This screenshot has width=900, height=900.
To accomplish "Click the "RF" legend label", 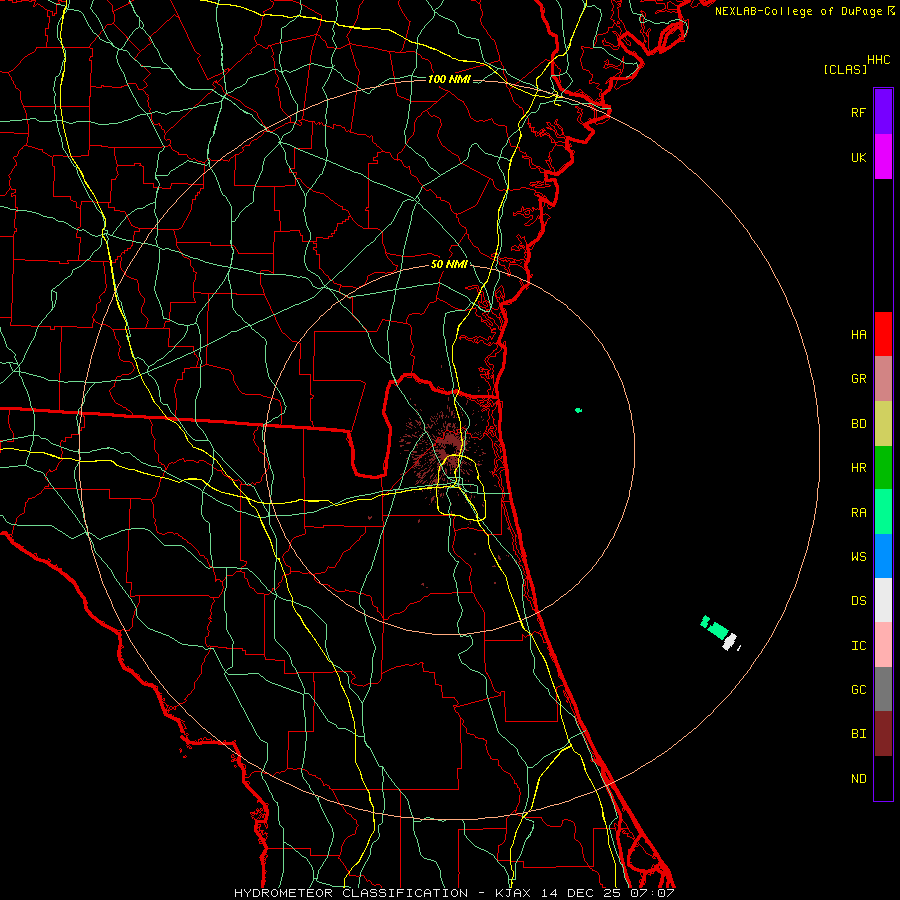I will point(858,112).
